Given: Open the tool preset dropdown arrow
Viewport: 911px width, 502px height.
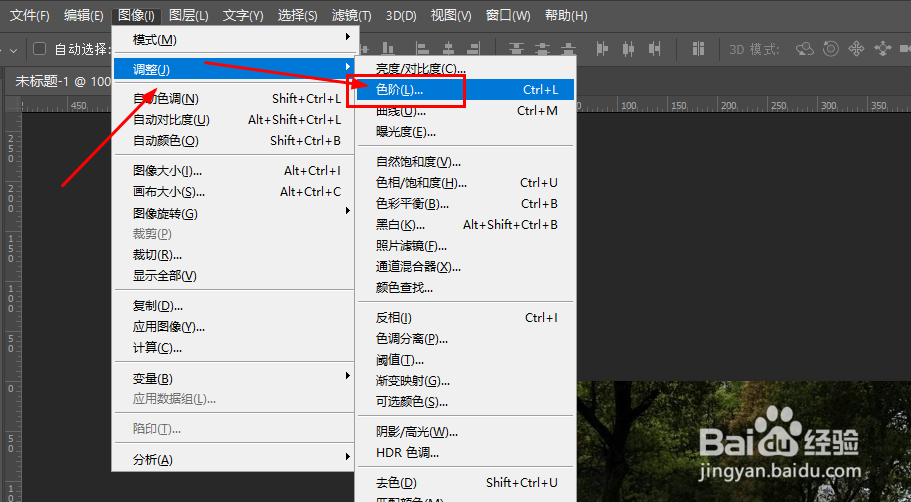Looking at the screenshot, I should tap(13, 50).
